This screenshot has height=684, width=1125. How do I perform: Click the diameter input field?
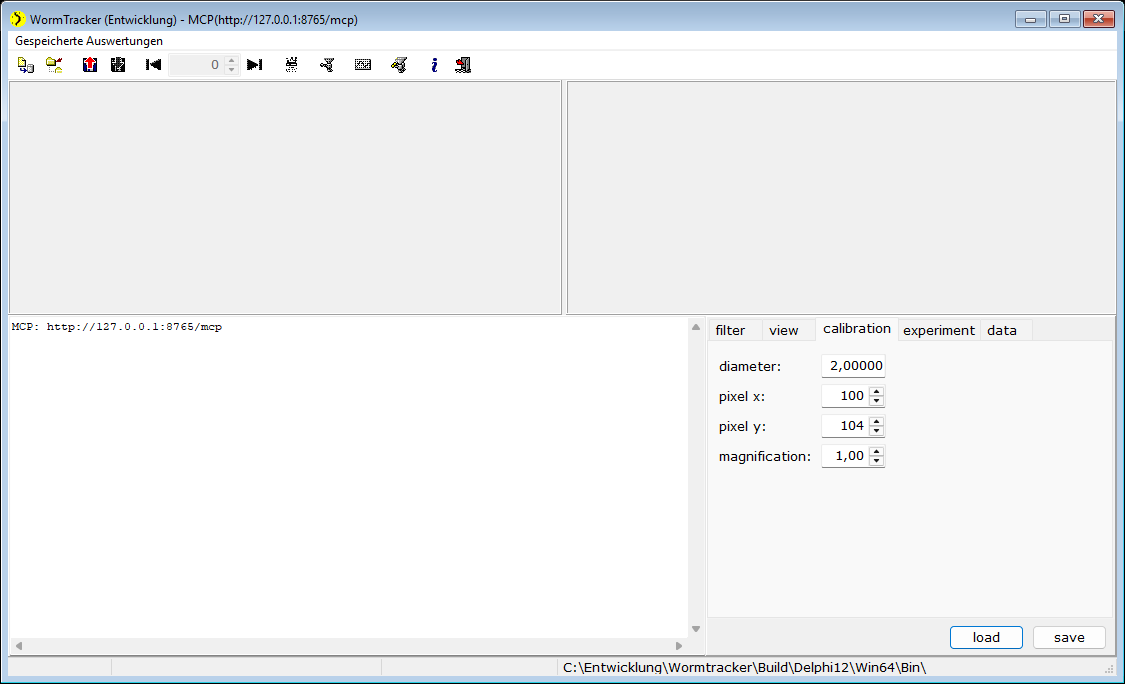[x=853, y=366]
